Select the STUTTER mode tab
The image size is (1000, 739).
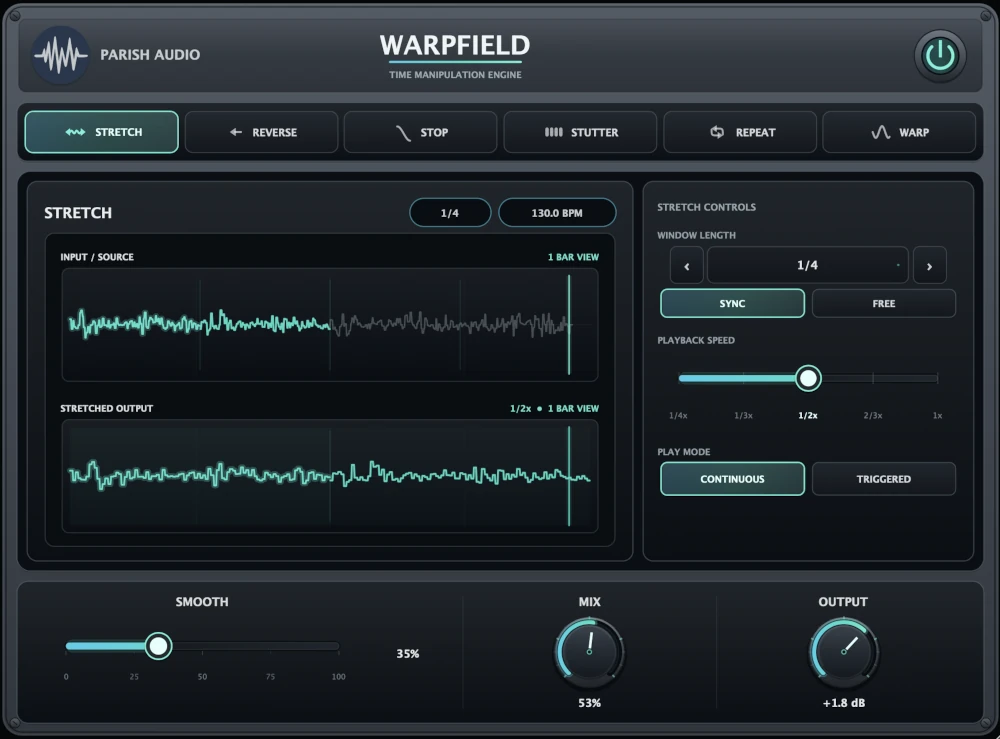point(580,132)
